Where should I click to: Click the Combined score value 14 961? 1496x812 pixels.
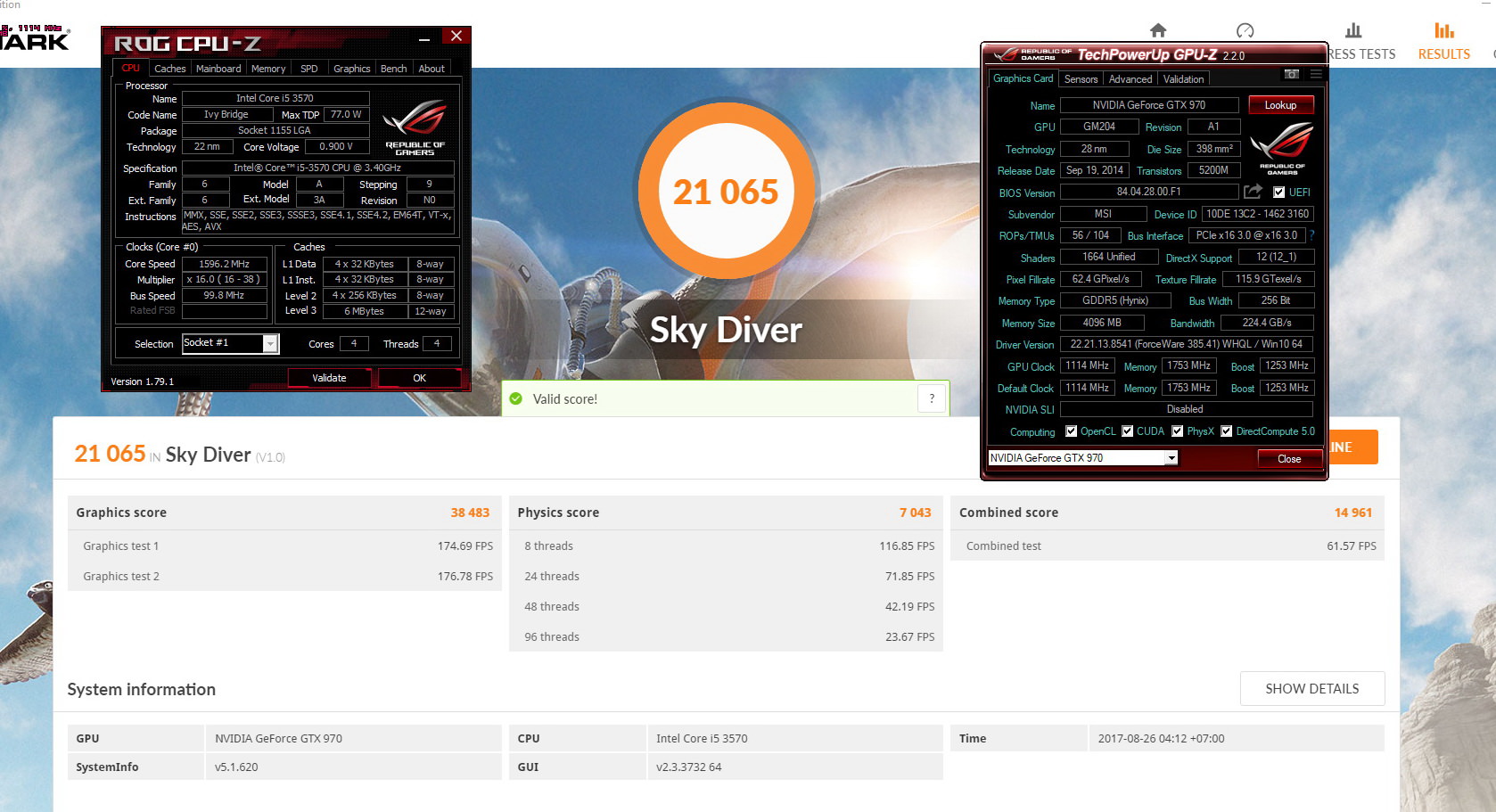pos(1353,513)
